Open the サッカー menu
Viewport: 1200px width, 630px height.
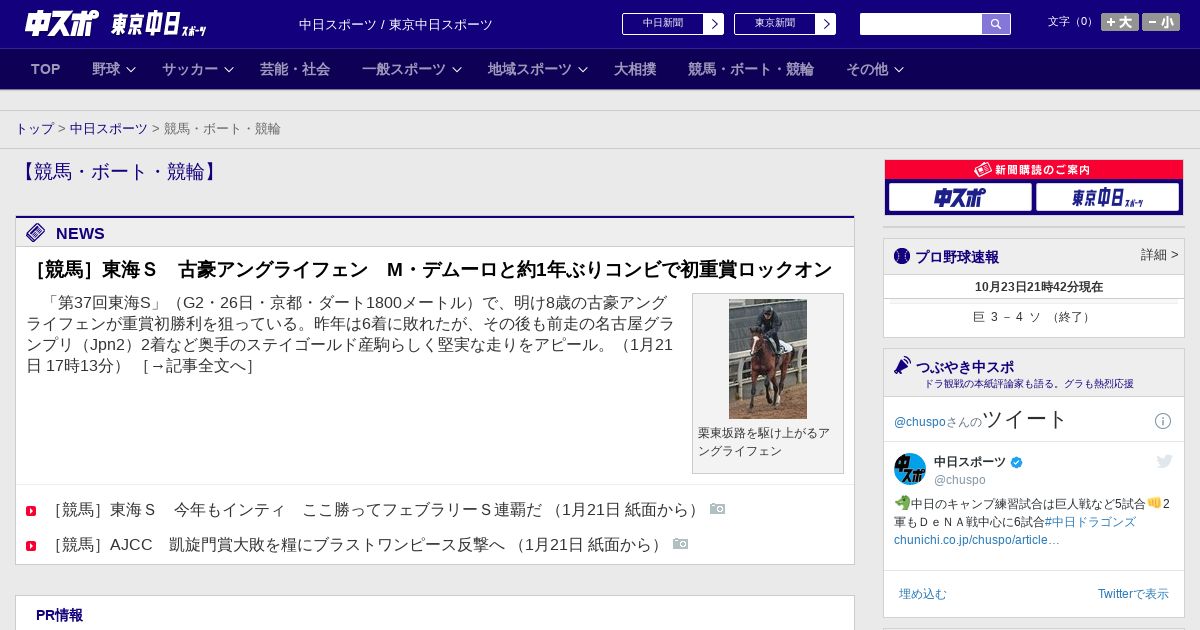(190, 69)
